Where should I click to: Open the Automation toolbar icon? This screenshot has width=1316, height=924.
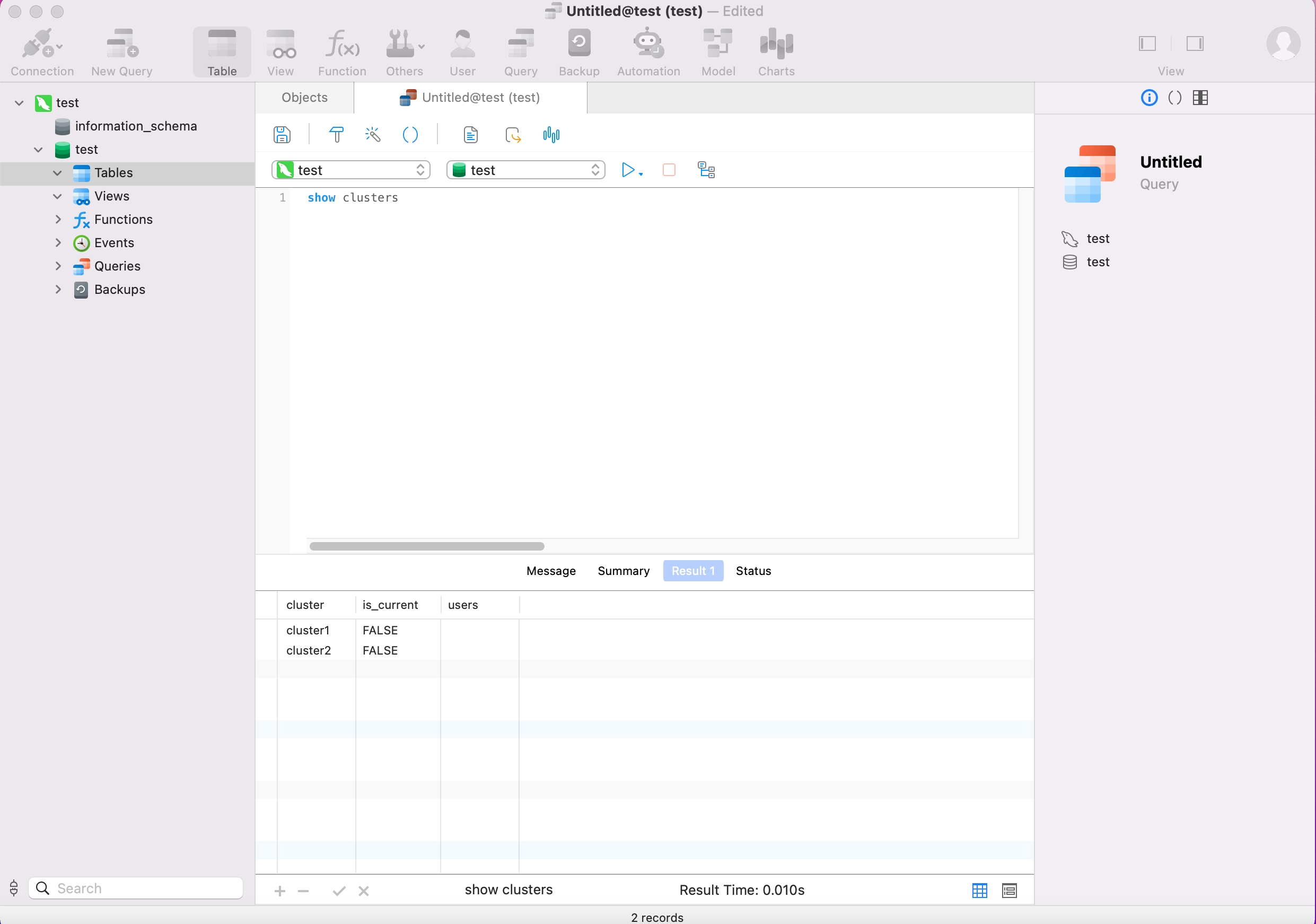coord(648,52)
